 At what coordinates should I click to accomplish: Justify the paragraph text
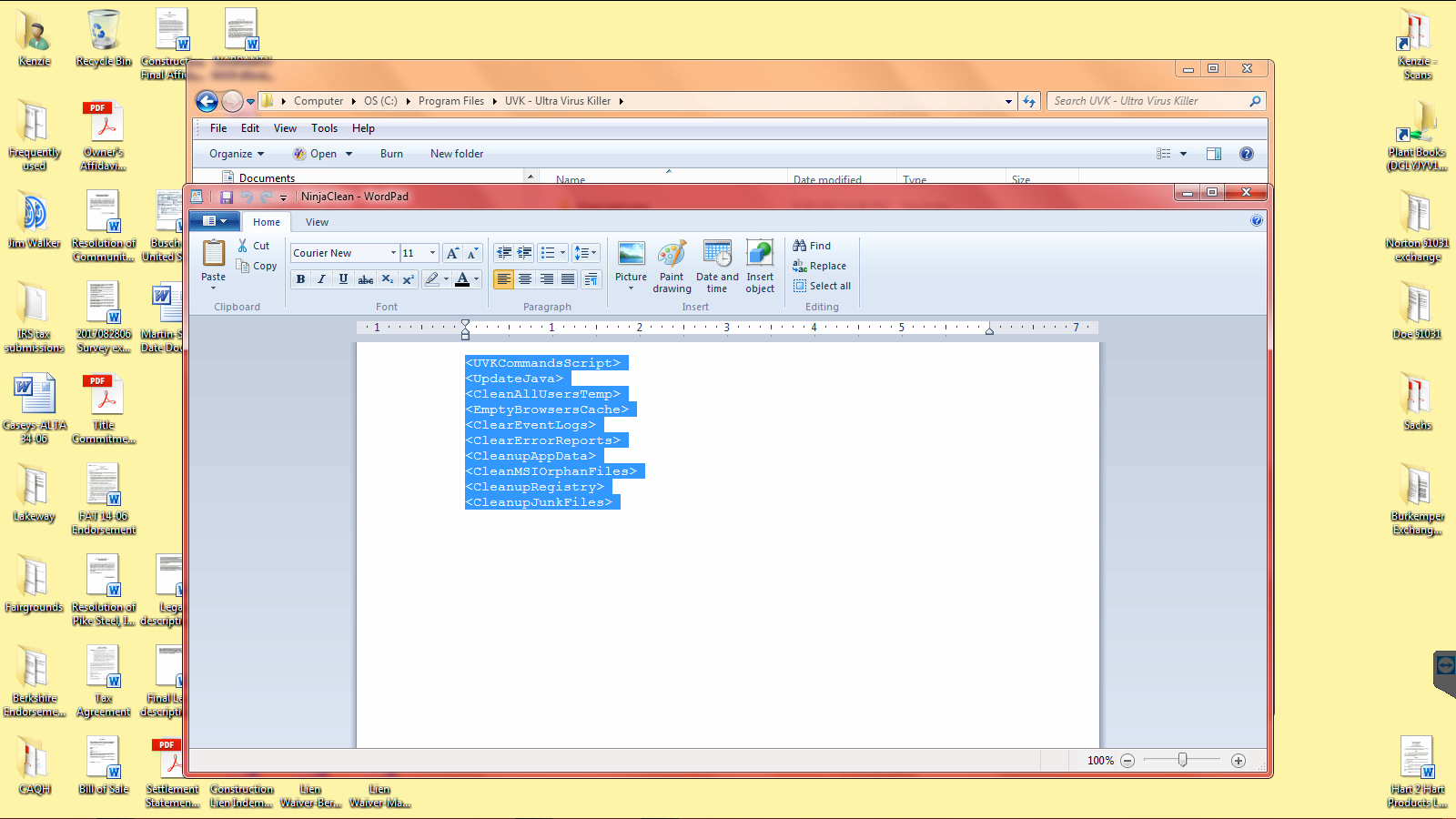coord(568,279)
